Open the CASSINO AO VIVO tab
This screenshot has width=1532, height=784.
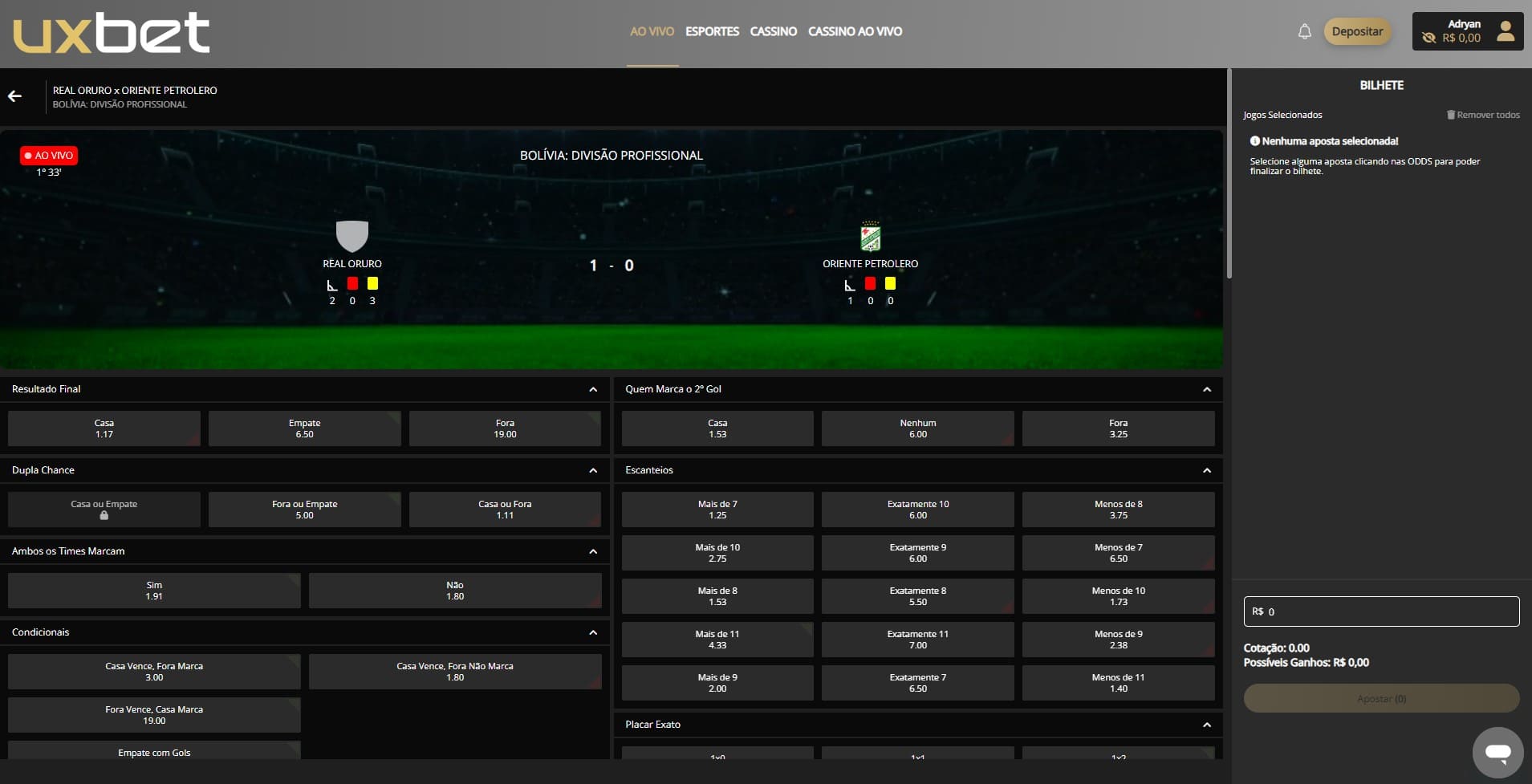click(855, 31)
